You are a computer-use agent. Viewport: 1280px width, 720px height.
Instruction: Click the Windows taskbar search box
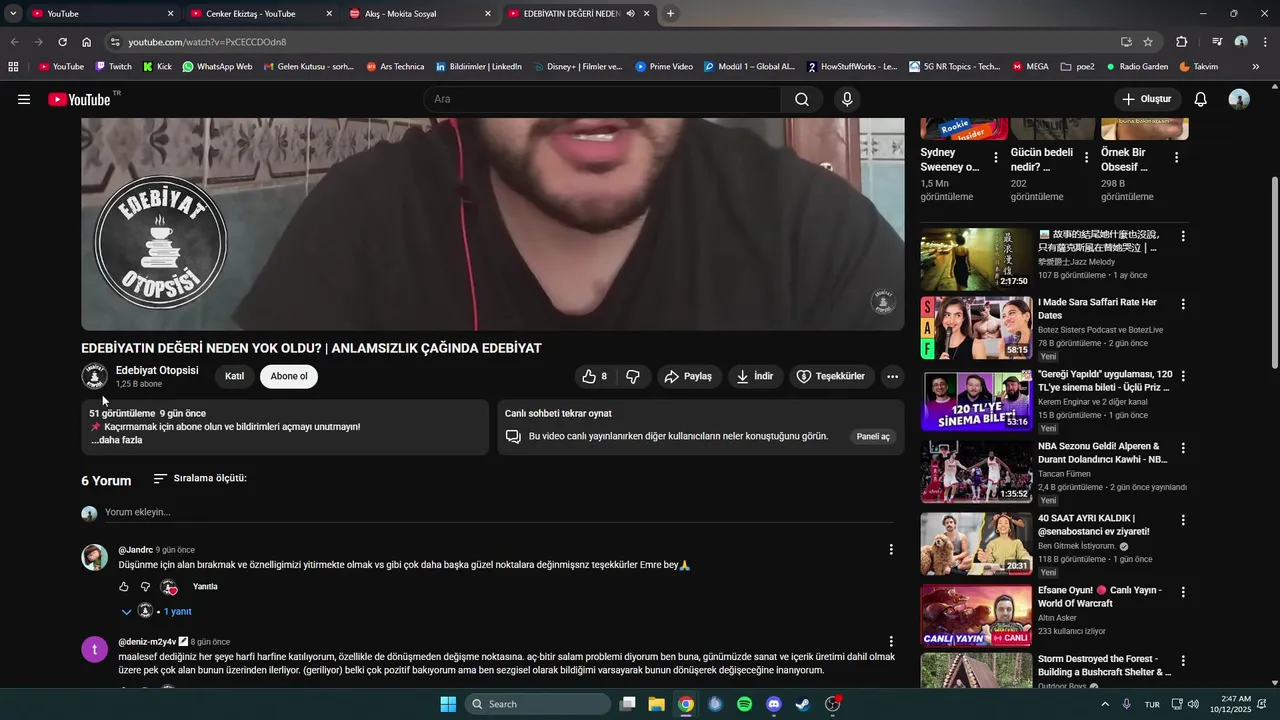click(x=538, y=704)
